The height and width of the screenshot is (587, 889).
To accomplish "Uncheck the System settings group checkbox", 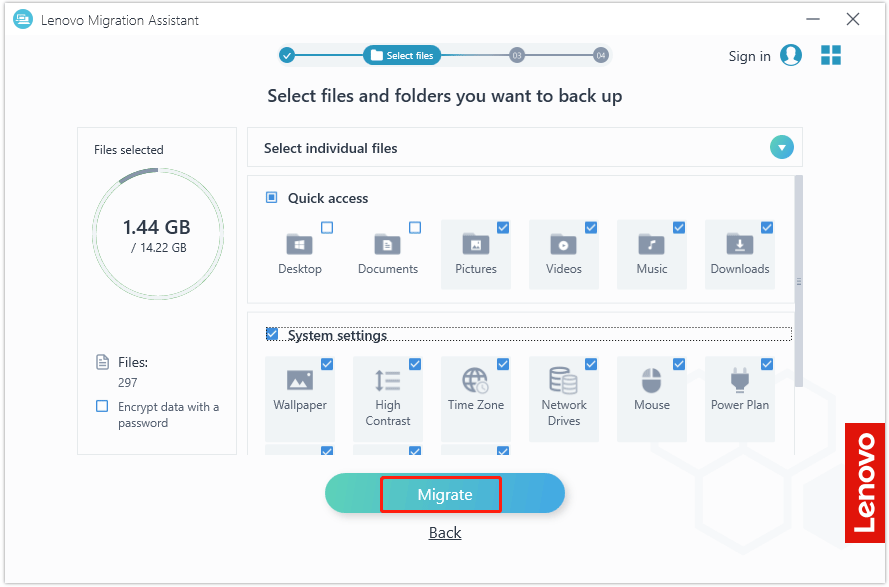I will click(x=271, y=333).
